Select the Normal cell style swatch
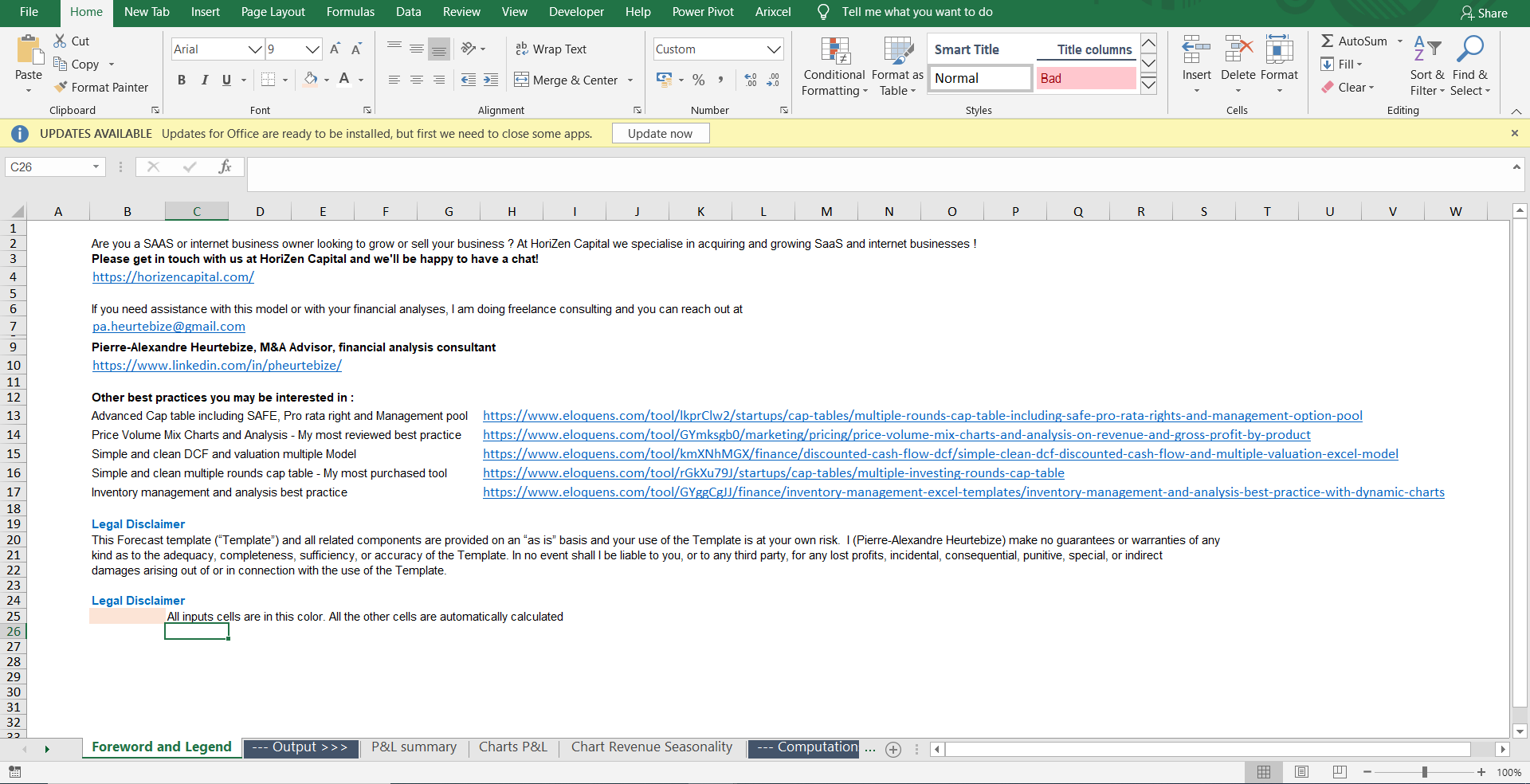The width and height of the screenshot is (1530, 784). (980, 78)
